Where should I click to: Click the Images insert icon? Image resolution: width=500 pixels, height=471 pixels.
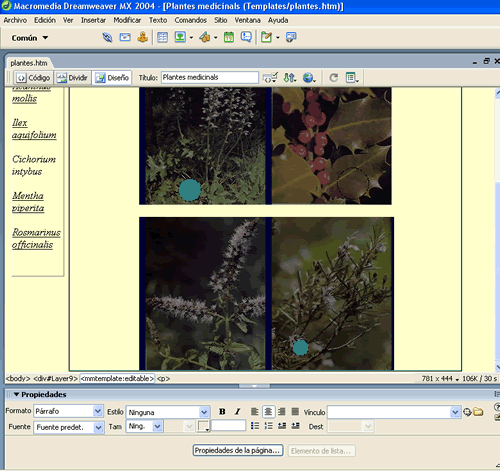tap(180, 37)
